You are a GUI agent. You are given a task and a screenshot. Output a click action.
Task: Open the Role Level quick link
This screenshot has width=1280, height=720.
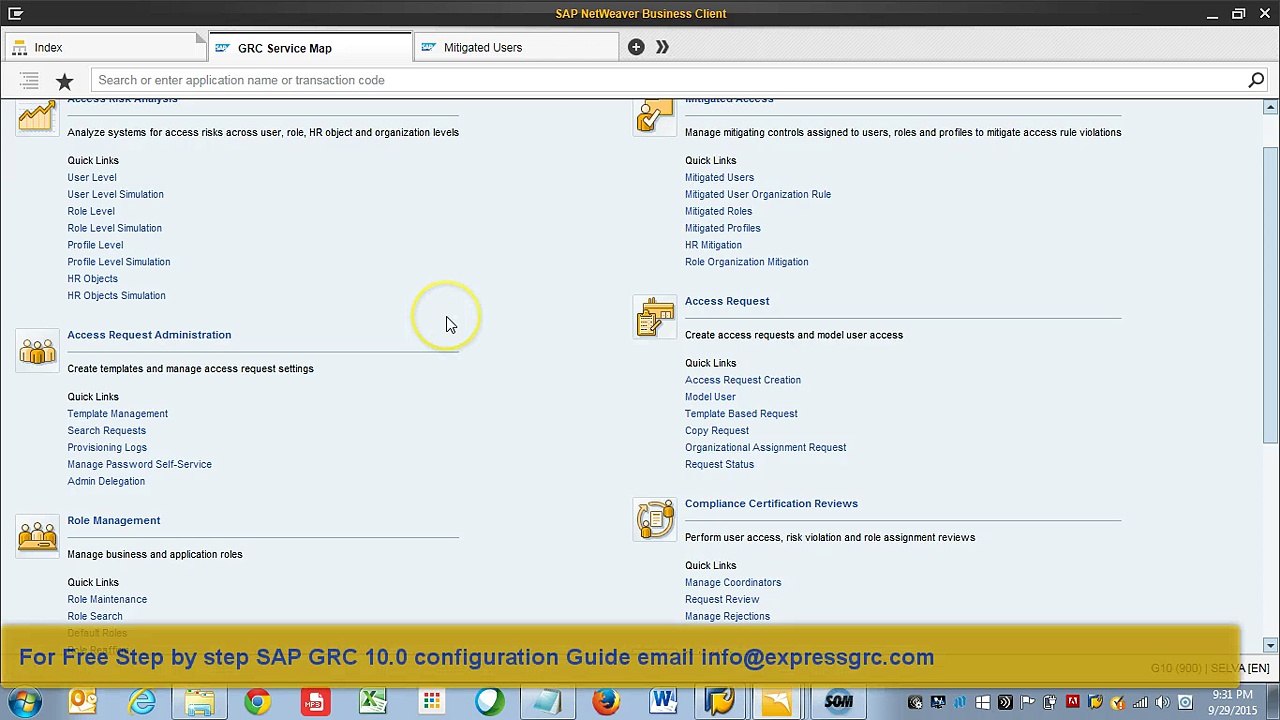click(x=91, y=211)
